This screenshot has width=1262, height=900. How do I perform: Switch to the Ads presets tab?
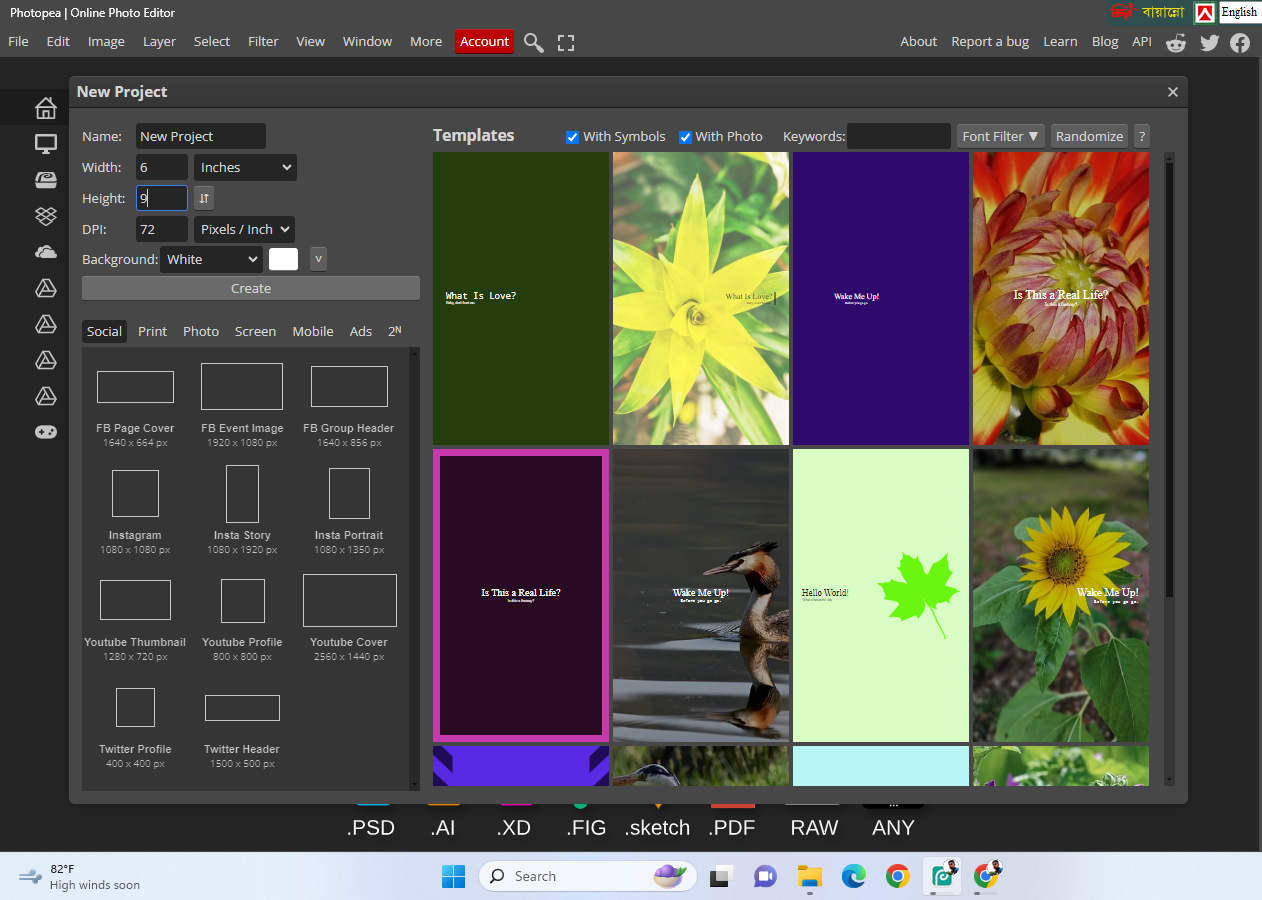pyautogui.click(x=361, y=331)
